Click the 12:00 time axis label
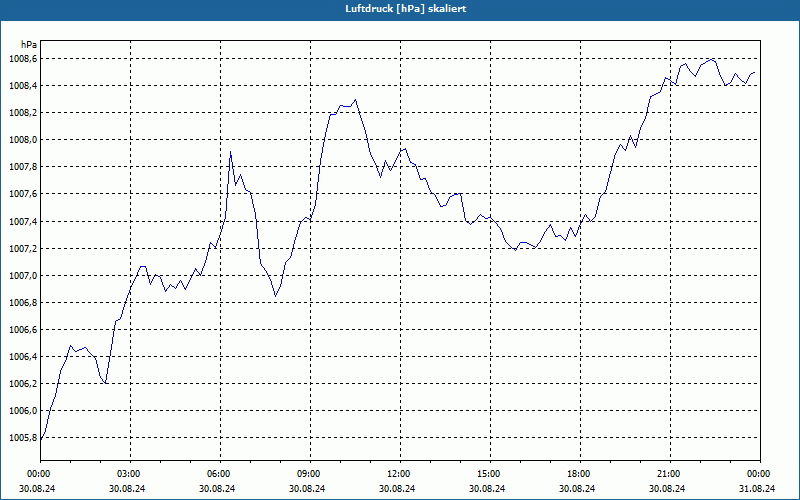 pyautogui.click(x=398, y=474)
